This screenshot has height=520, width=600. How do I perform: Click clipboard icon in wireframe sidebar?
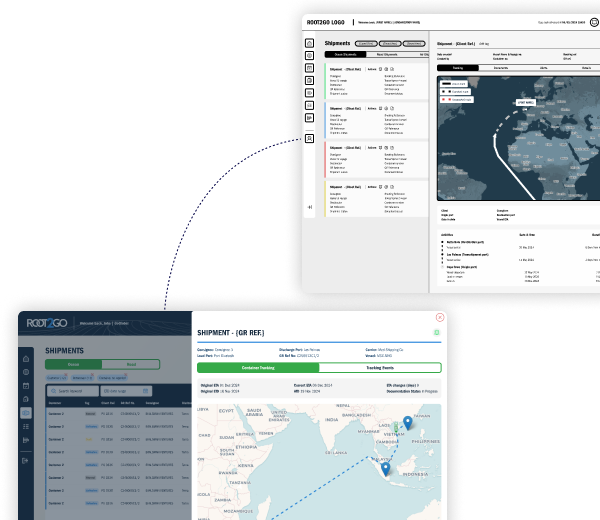309,80
